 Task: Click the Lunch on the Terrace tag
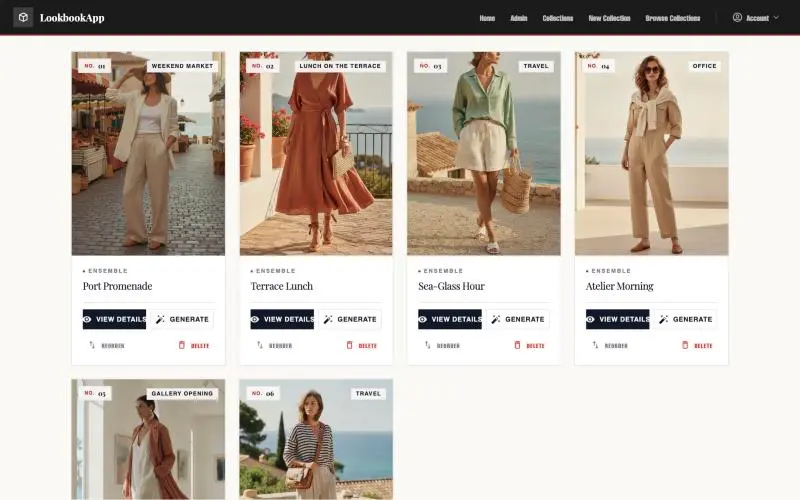340,66
